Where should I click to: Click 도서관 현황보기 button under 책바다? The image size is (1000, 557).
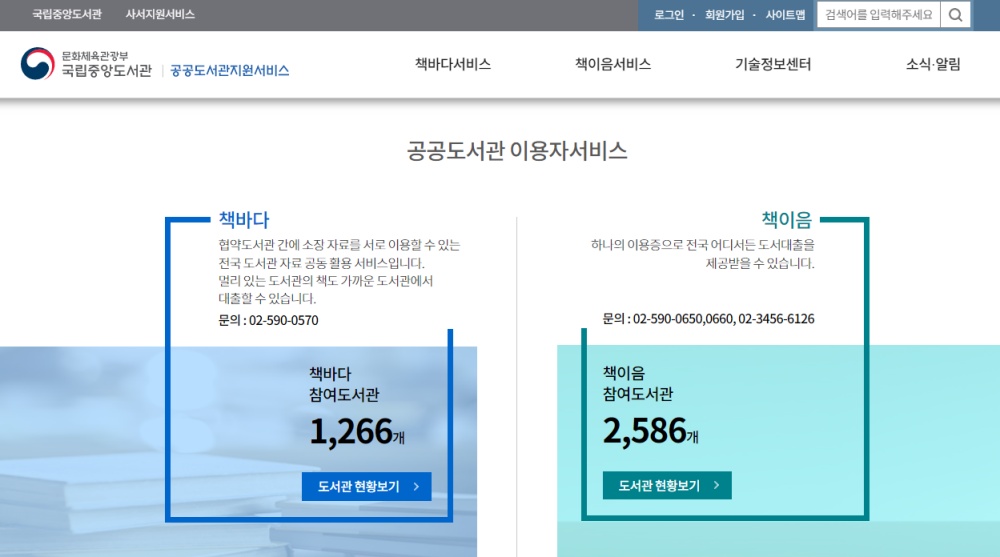(367, 487)
